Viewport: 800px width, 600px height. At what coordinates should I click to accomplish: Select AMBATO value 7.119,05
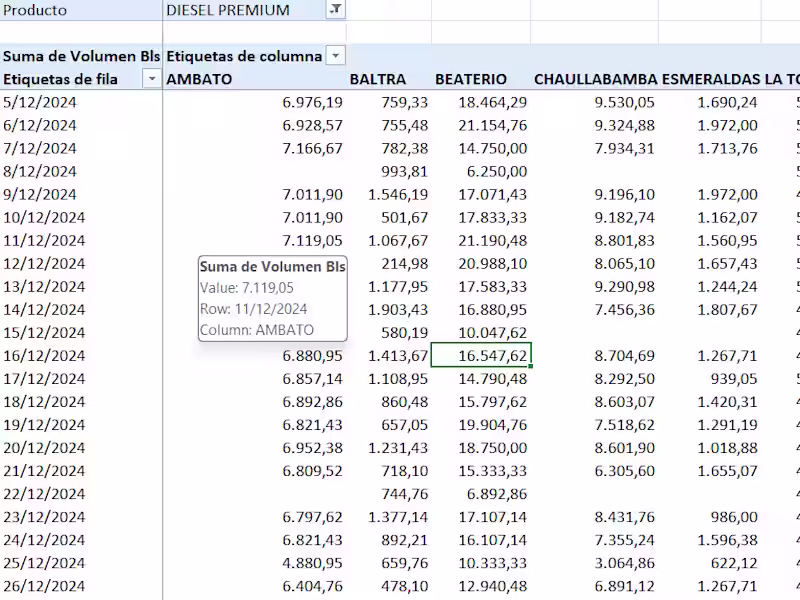(x=312, y=240)
